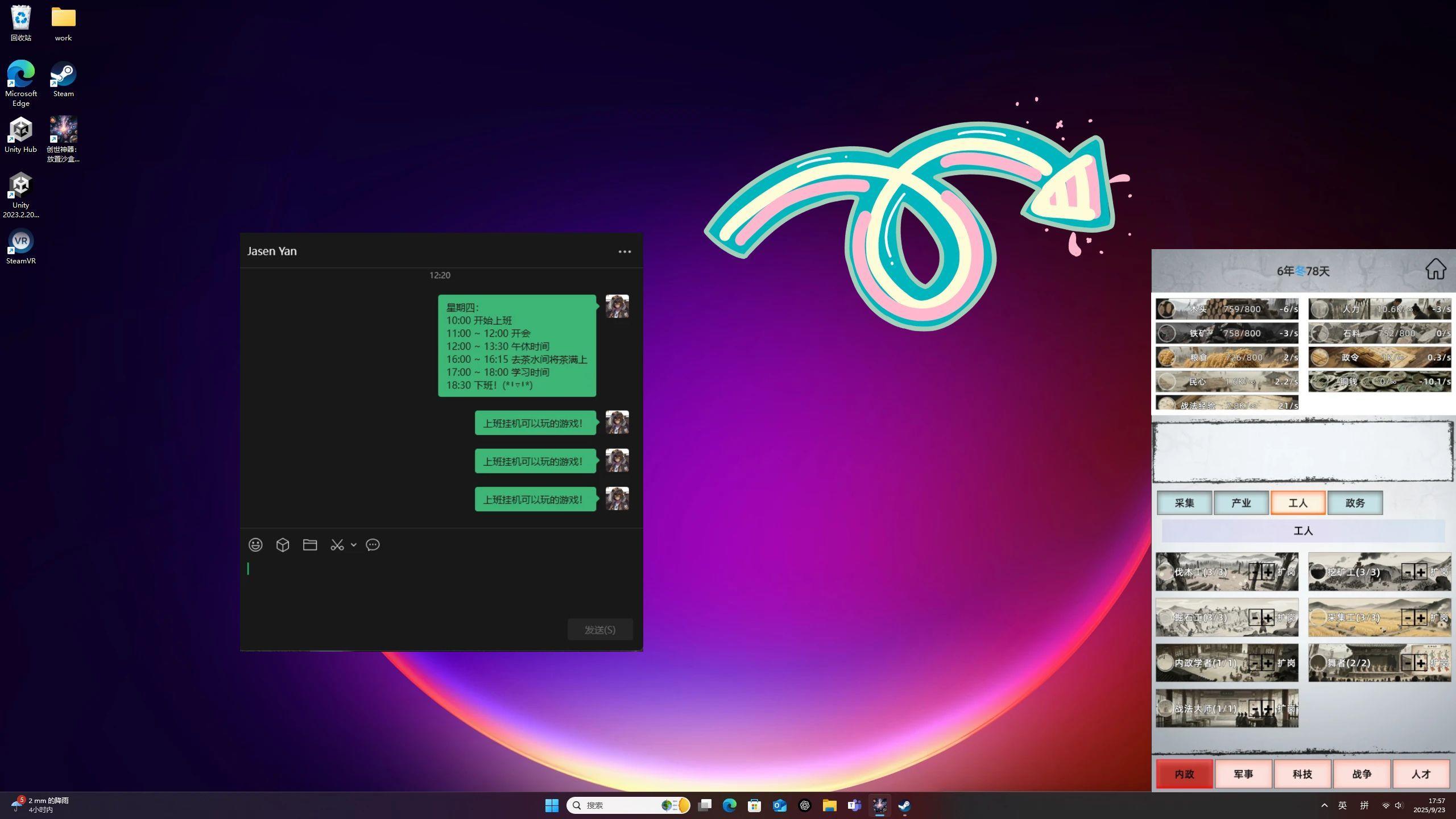Click the 3D cube sticker icon
Image resolution: width=1456 pixels, height=819 pixels.
[x=283, y=545]
